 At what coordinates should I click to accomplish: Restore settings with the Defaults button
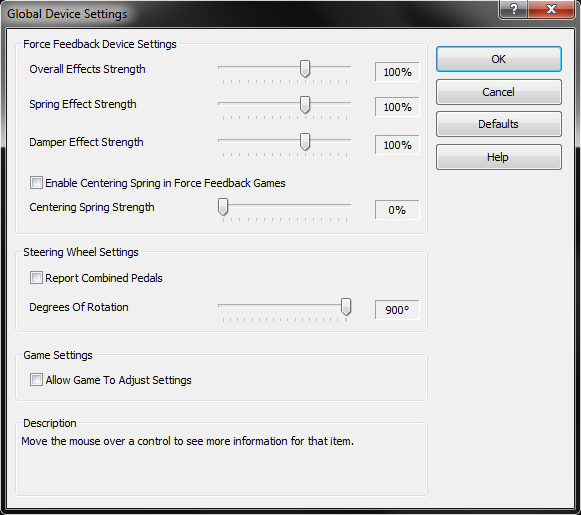pos(499,124)
